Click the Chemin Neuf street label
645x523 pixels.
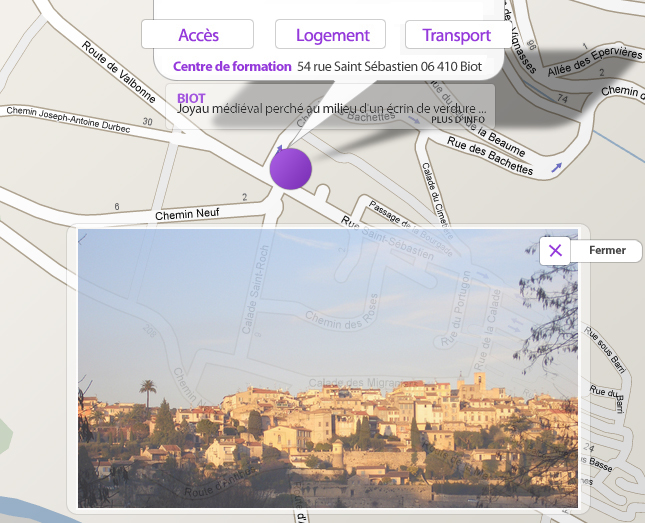[x=187, y=215]
